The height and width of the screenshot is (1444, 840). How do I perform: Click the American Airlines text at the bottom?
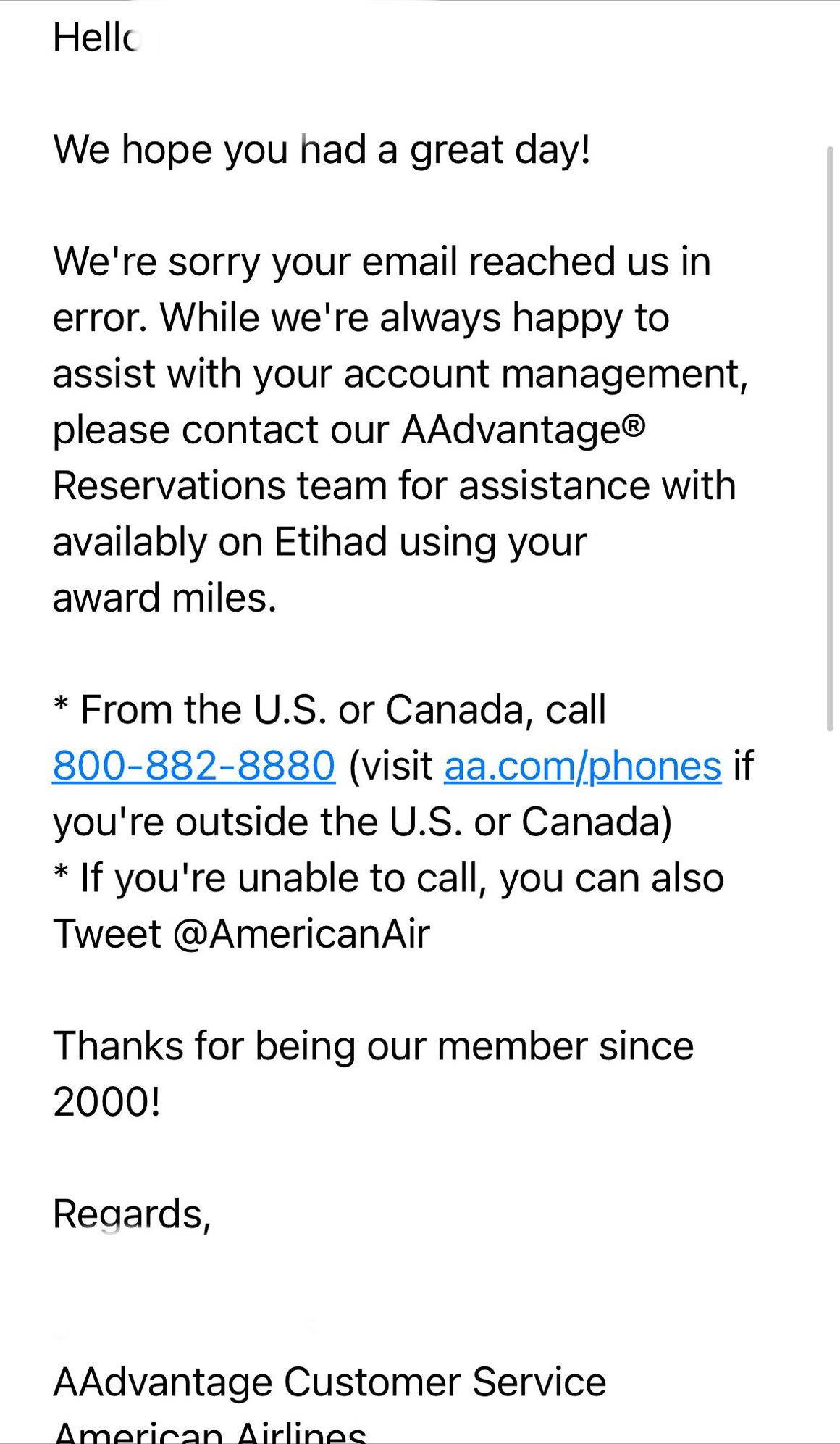[209, 1432]
